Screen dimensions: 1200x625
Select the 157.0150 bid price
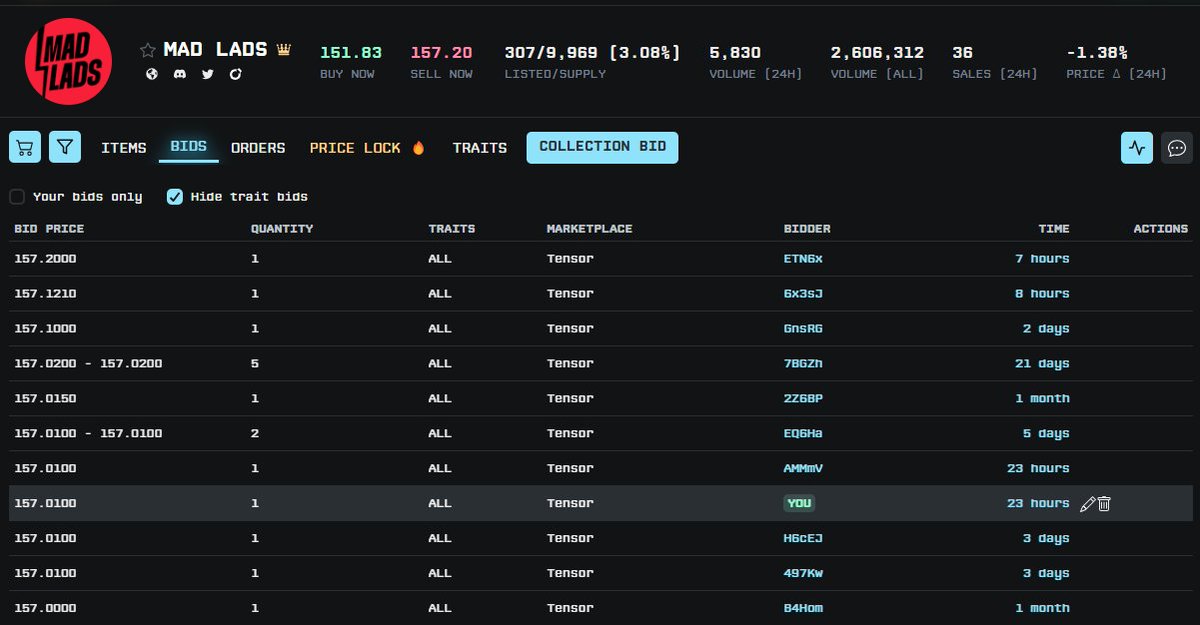[x=45, y=399]
